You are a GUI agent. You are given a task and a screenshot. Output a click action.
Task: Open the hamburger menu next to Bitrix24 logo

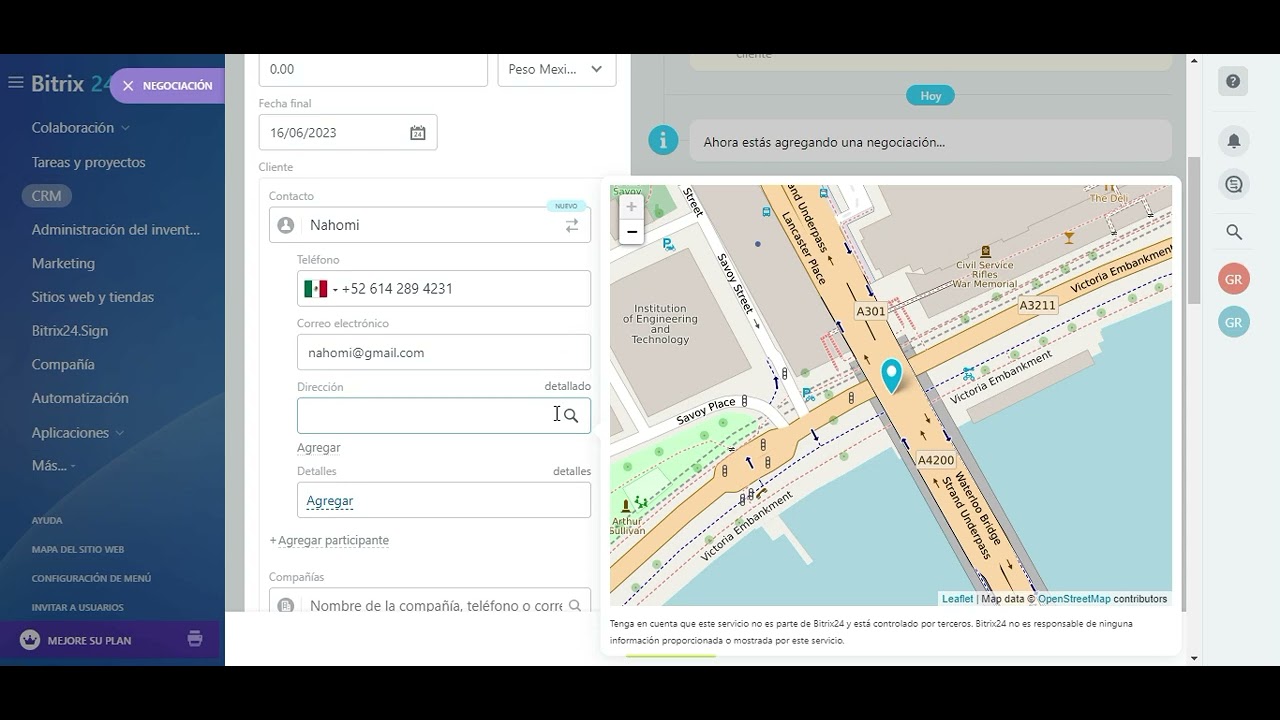15,83
